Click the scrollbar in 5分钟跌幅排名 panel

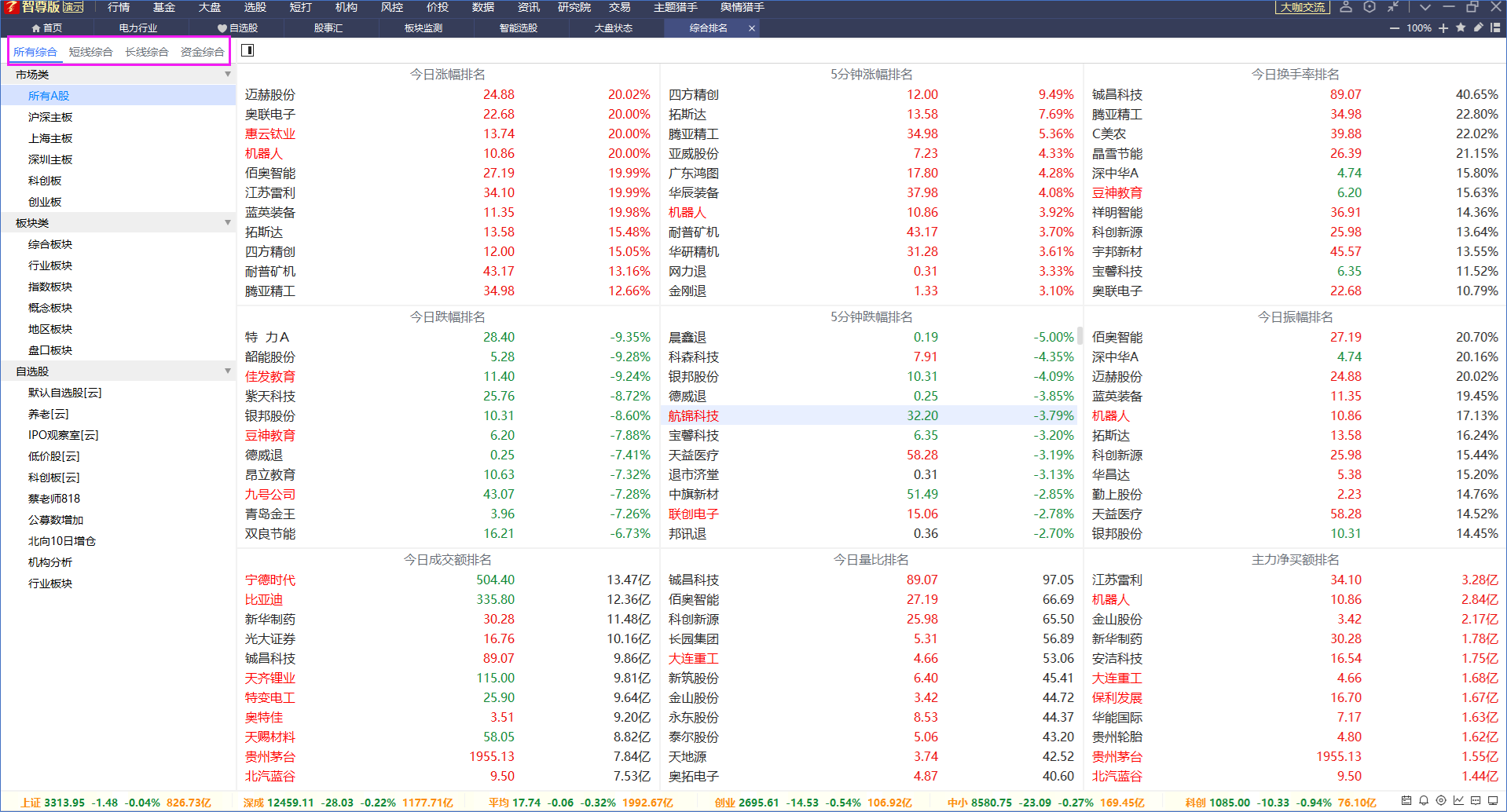(x=1080, y=336)
